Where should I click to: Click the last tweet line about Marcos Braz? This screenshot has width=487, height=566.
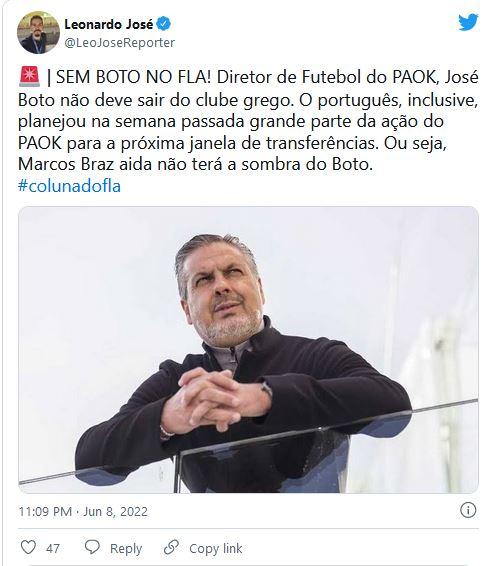(195, 164)
